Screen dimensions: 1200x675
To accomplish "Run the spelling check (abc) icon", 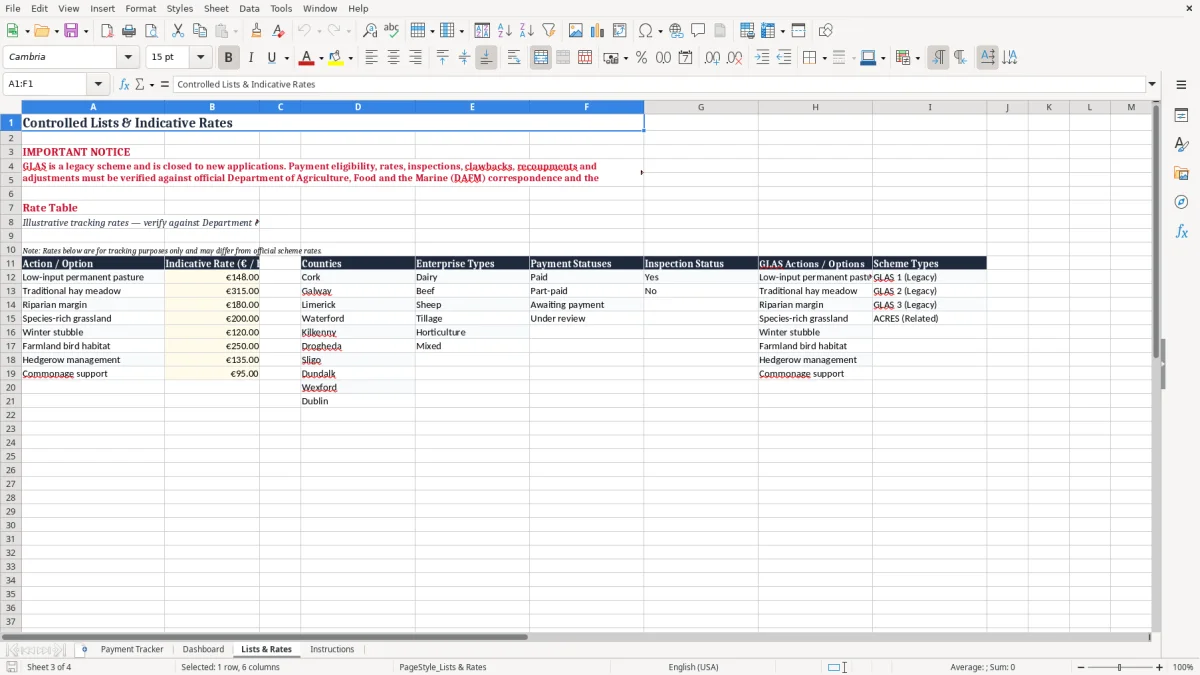I will (x=392, y=31).
